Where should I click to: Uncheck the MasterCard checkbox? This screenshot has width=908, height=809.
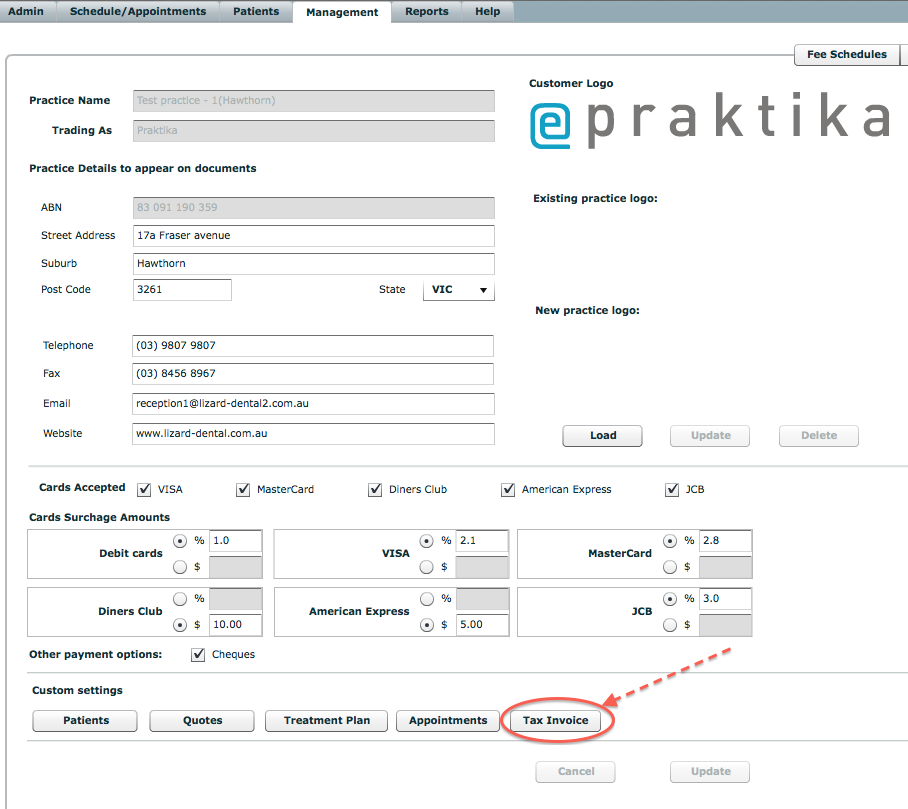tap(243, 490)
